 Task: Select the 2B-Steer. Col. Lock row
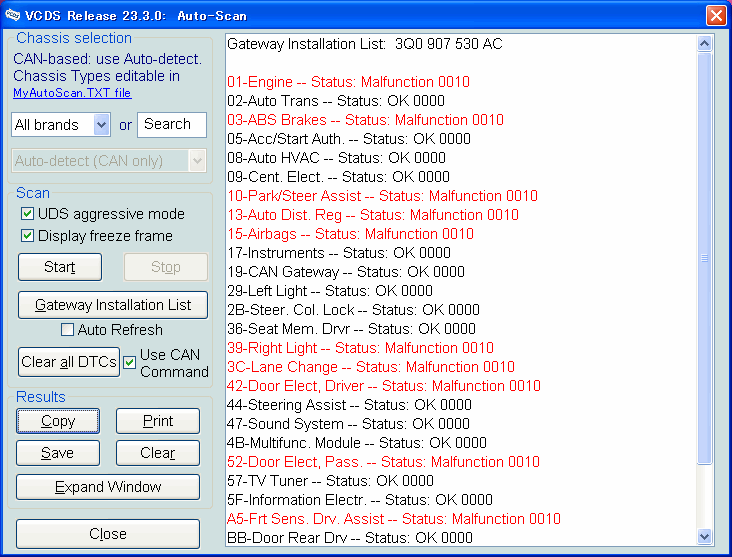pos(353,310)
